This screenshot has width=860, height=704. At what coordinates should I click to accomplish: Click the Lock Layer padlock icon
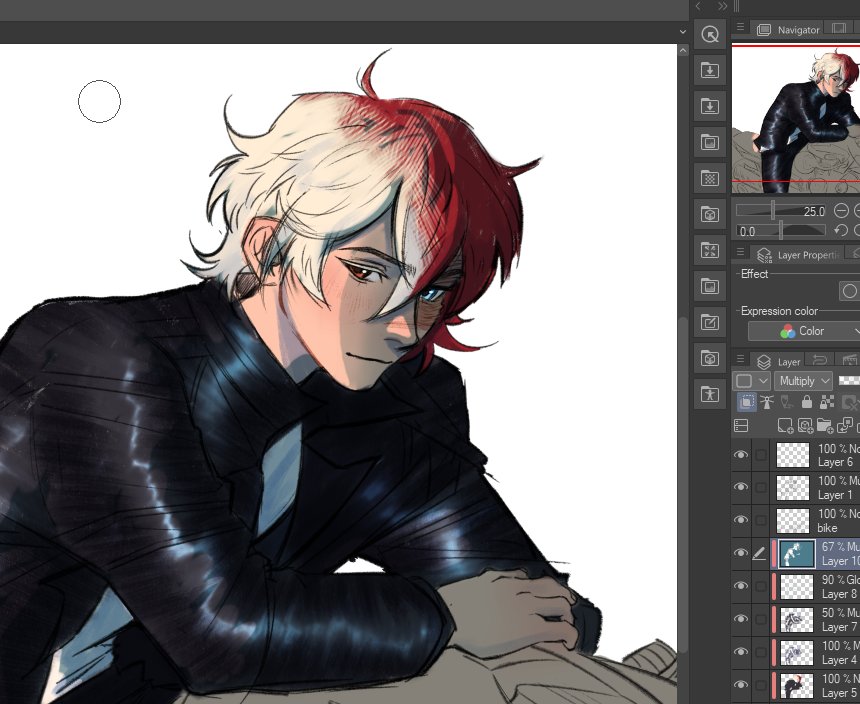pos(806,402)
